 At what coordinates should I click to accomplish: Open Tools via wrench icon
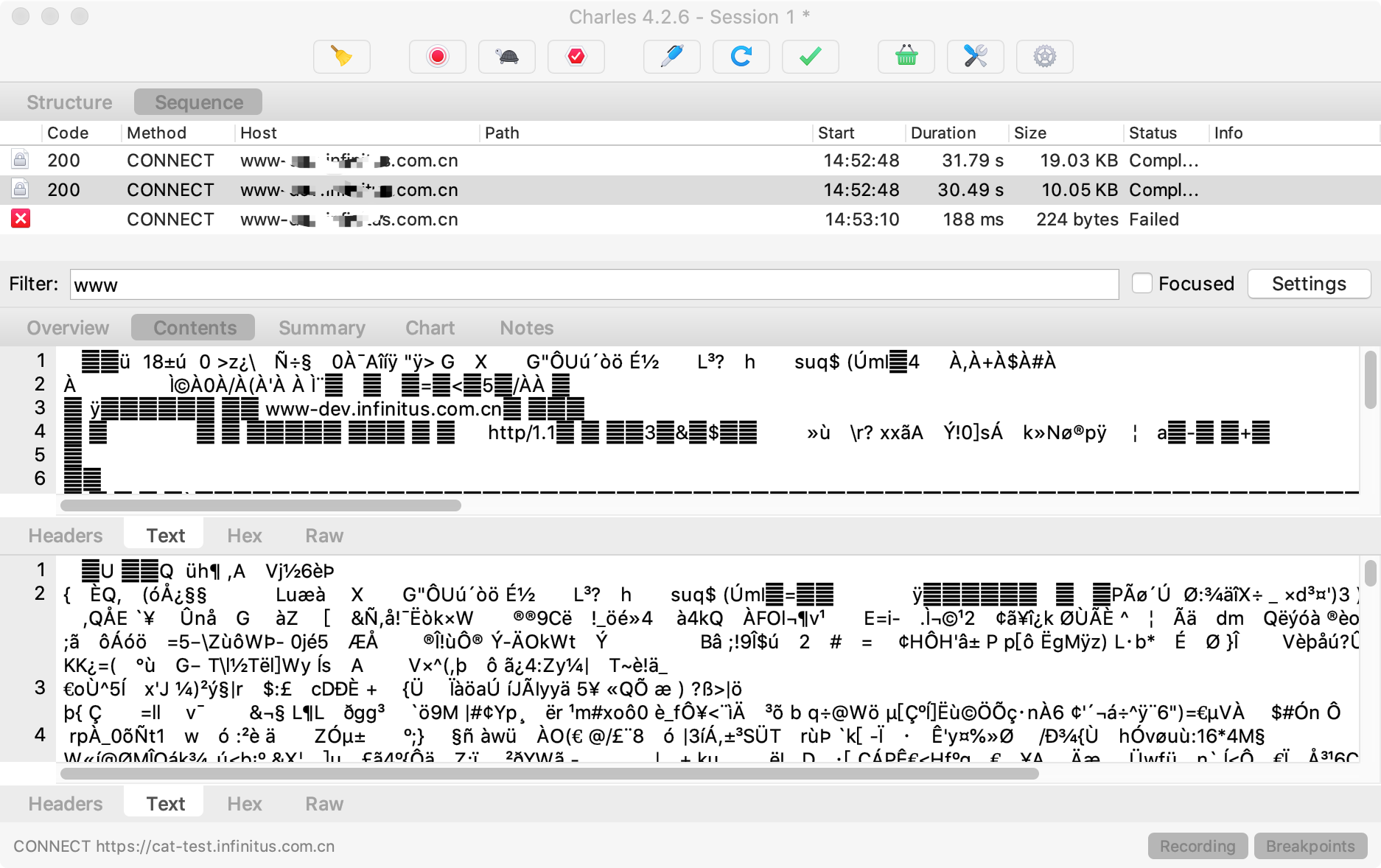tap(975, 57)
